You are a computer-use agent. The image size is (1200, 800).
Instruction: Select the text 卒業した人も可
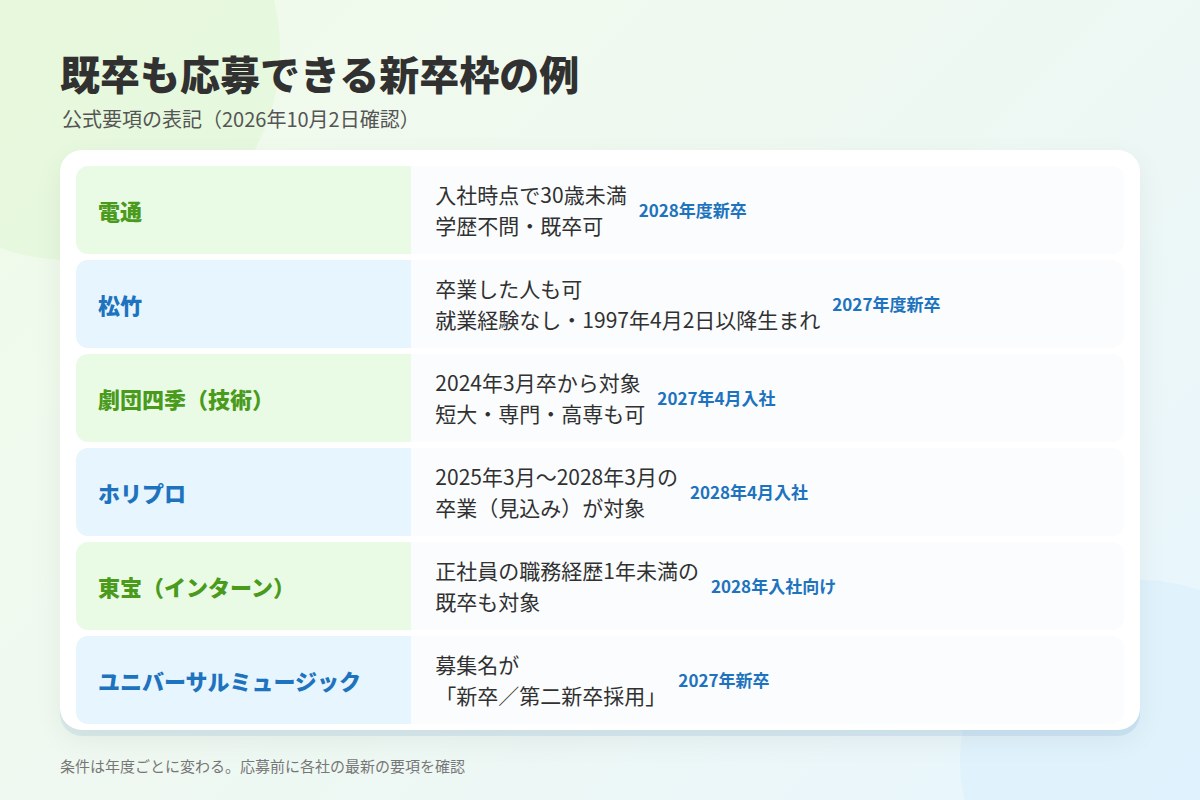pyautogui.click(x=509, y=290)
